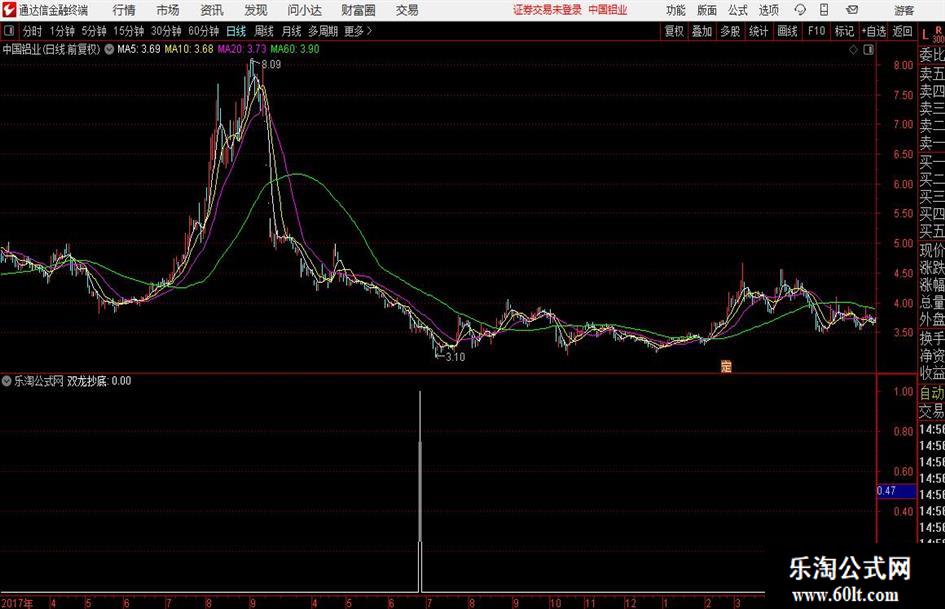945x609 pixels.
Task: Switch to 30分钟 period
Action: point(166,31)
